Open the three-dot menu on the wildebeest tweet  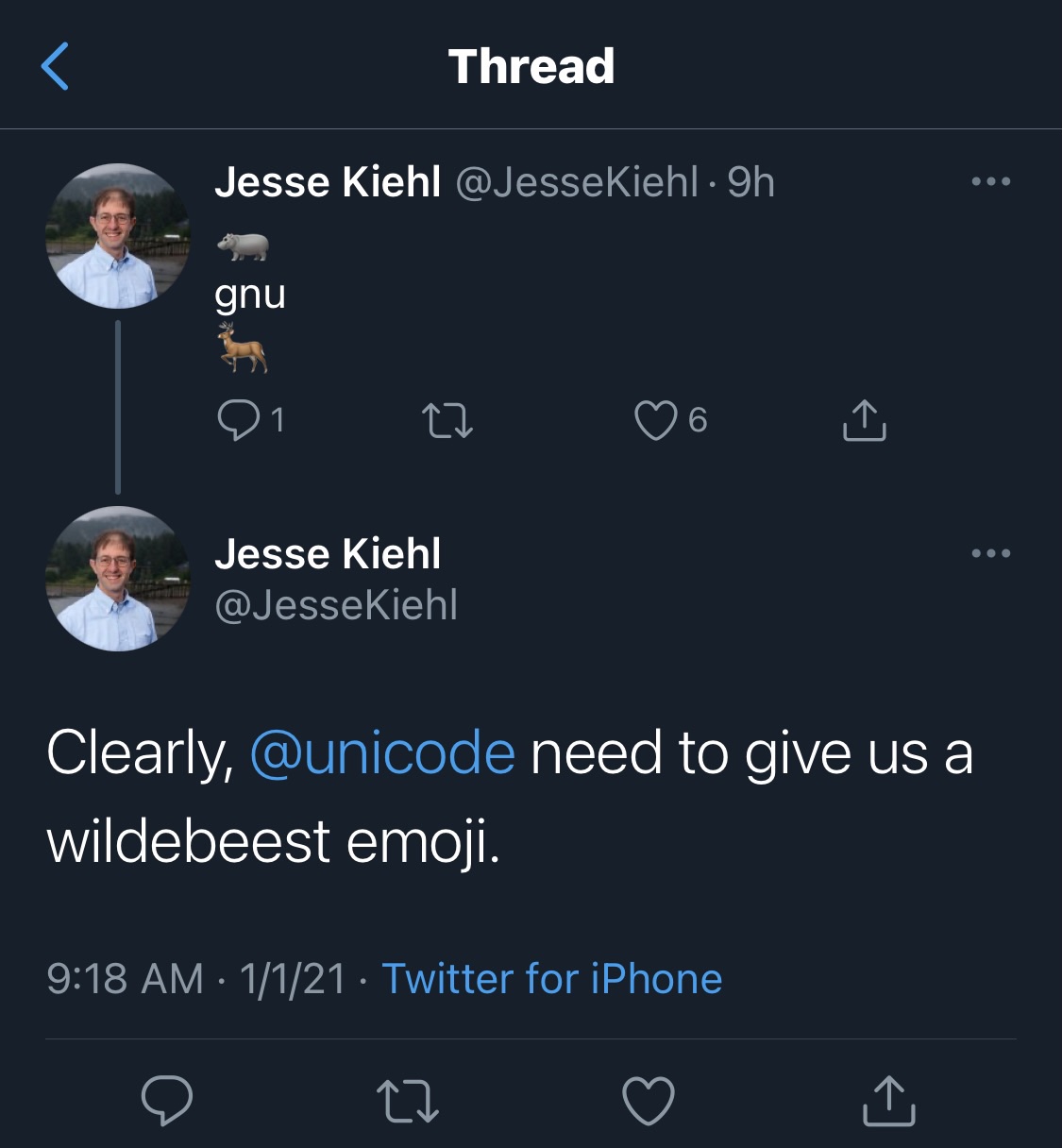pos(991,553)
